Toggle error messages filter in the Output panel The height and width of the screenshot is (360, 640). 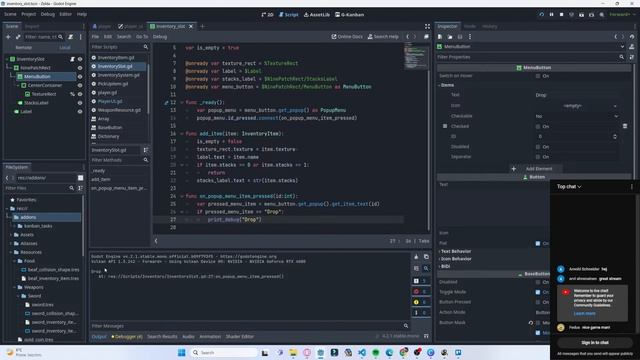pos(420,291)
